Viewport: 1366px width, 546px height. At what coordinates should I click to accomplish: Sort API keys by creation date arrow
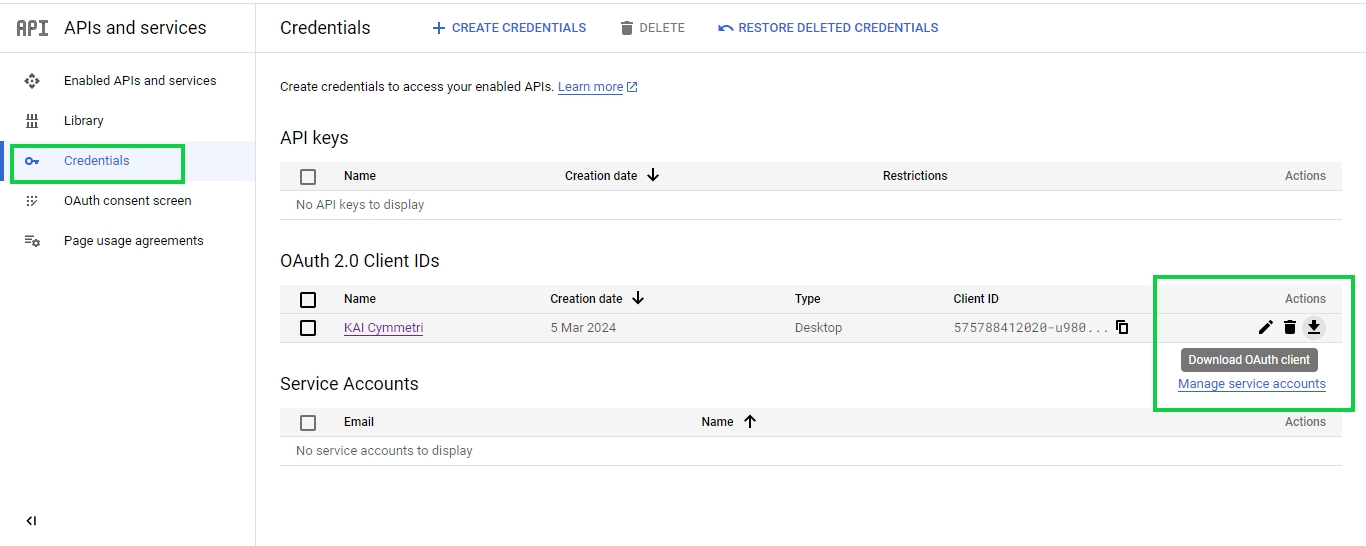[653, 175]
